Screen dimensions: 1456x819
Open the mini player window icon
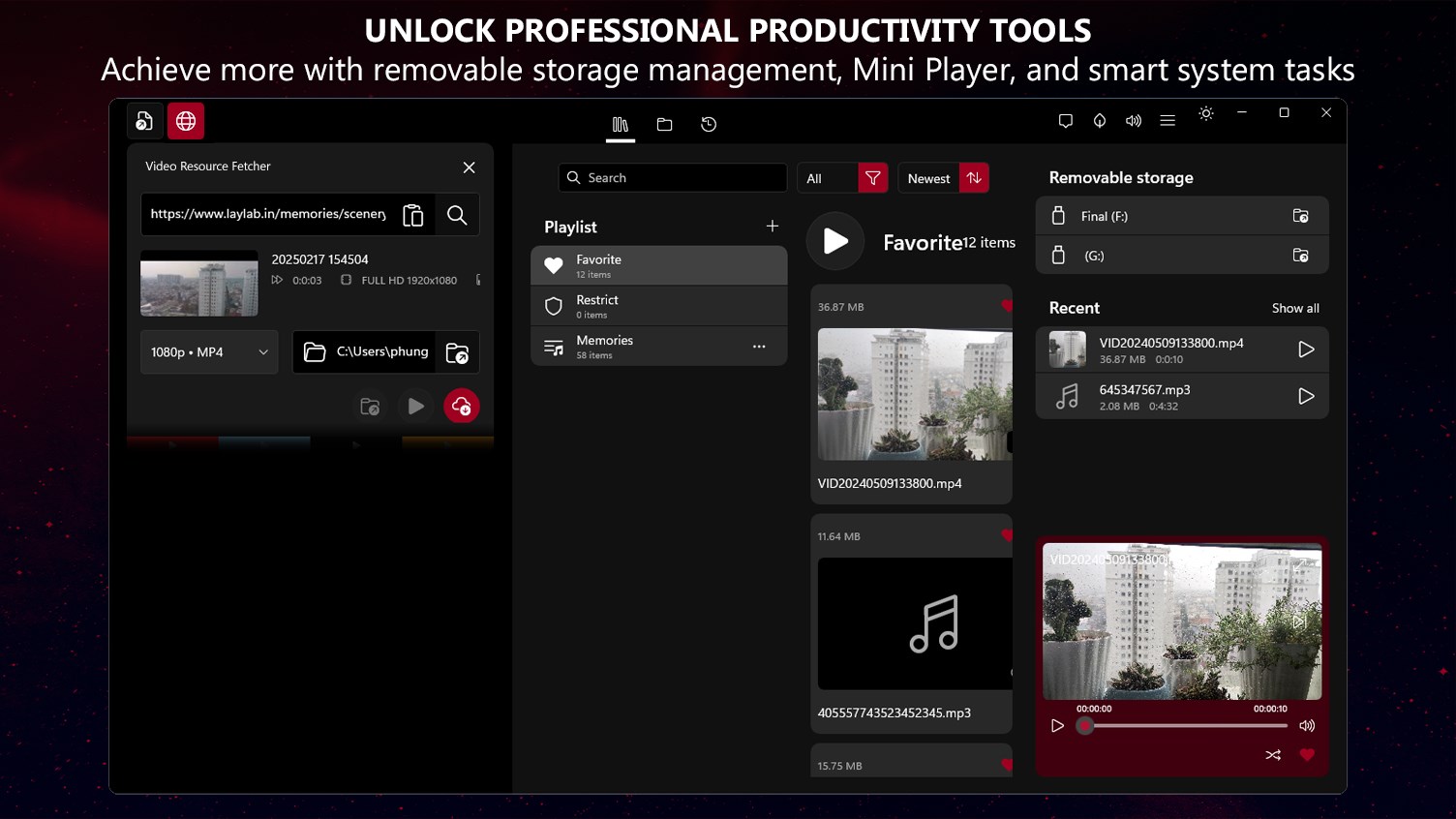click(x=1066, y=121)
